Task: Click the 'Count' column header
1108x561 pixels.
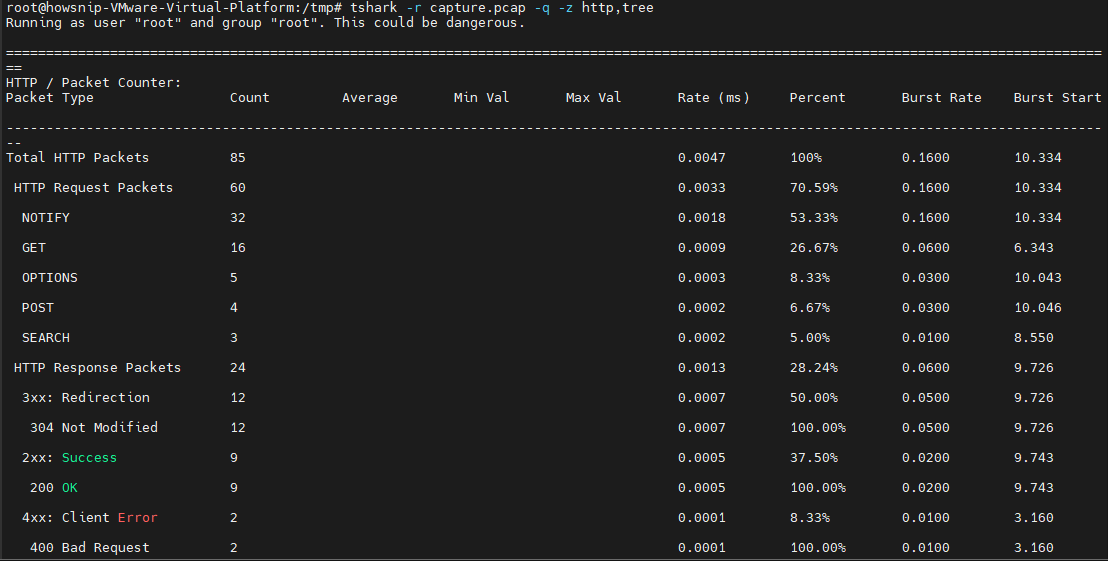Action: point(249,98)
